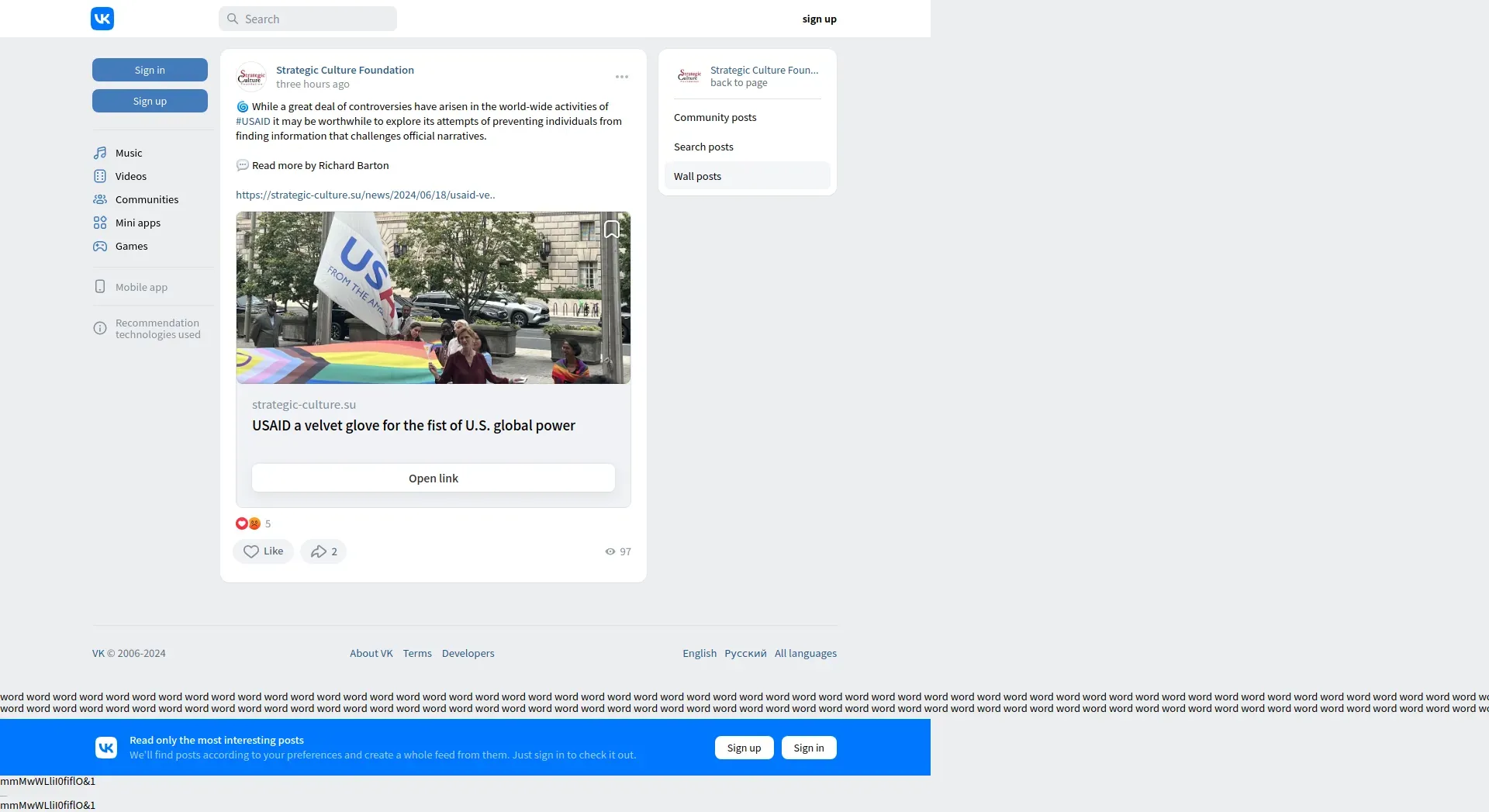Select Community posts in right panel
Screen dimensions: 1489x812
tap(748, 117)
